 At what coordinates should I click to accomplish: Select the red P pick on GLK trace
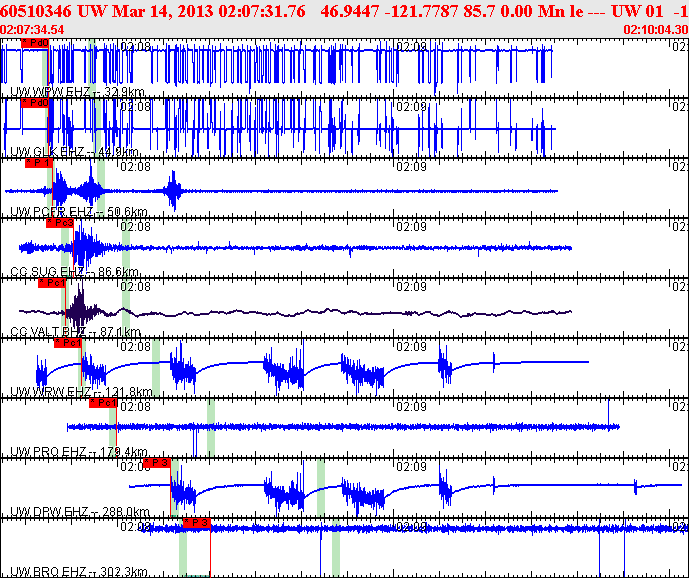click(x=35, y=103)
